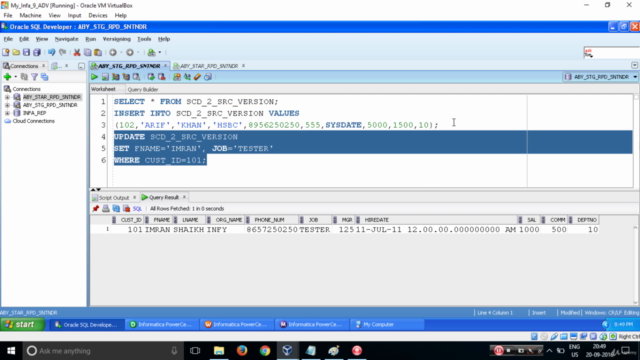The image size is (640, 360).
Task: Copy the selected text
Action: [x=87, y=52]
